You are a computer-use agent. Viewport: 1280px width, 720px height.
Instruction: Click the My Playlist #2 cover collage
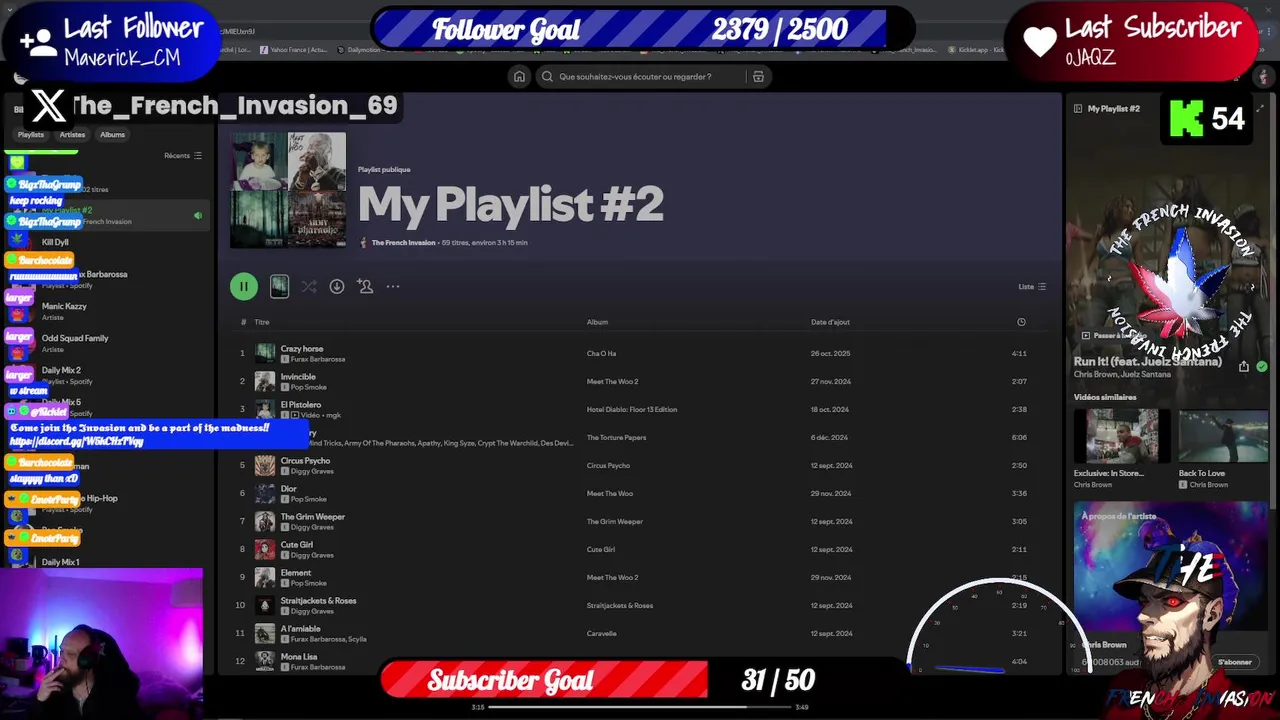point(288,190)
